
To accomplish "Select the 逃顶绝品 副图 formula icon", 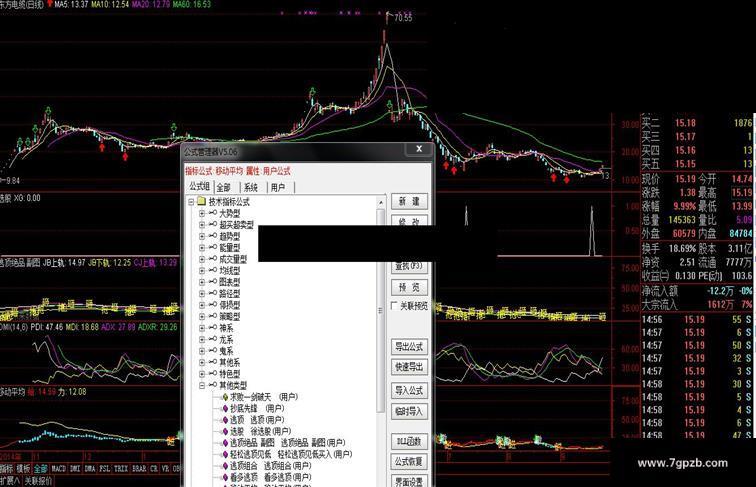I will (x=225, y=443).
